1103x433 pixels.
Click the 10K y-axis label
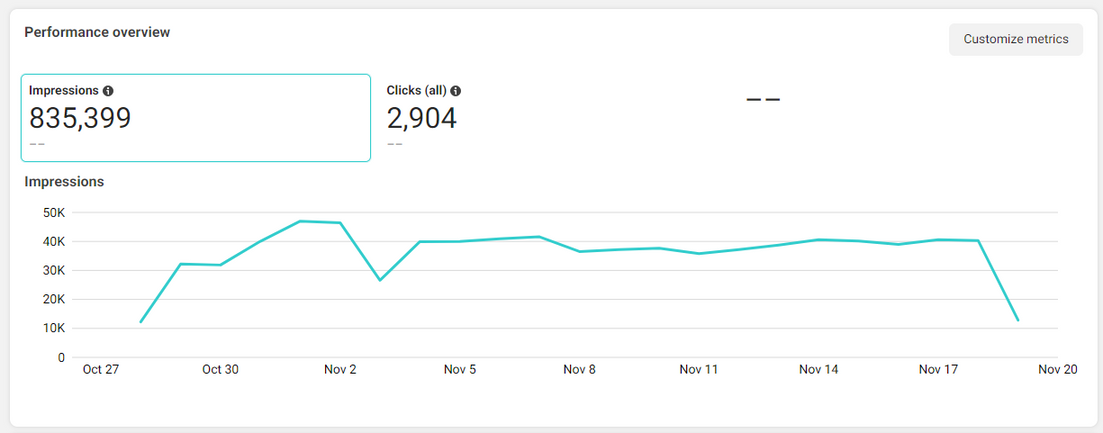pyautogui.click(x=52, y=328)
